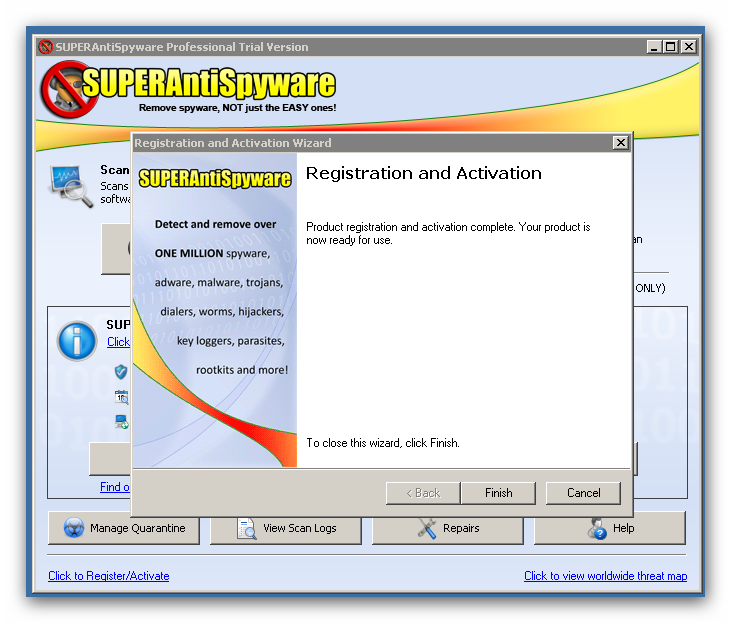
Task: Follow the Click to Register/Activate link
Action: [109, 576]
